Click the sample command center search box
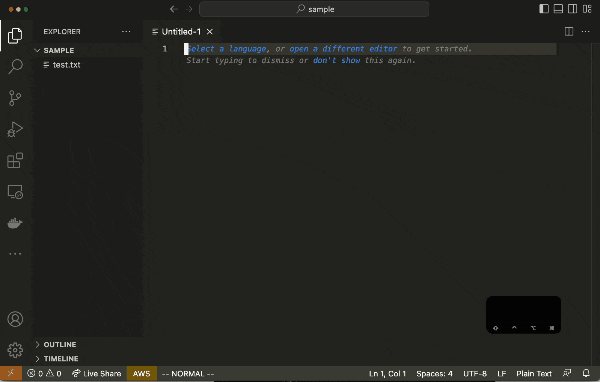Image resolution: width=600 pixels, height=382 pixels. (x=314, y=9)
